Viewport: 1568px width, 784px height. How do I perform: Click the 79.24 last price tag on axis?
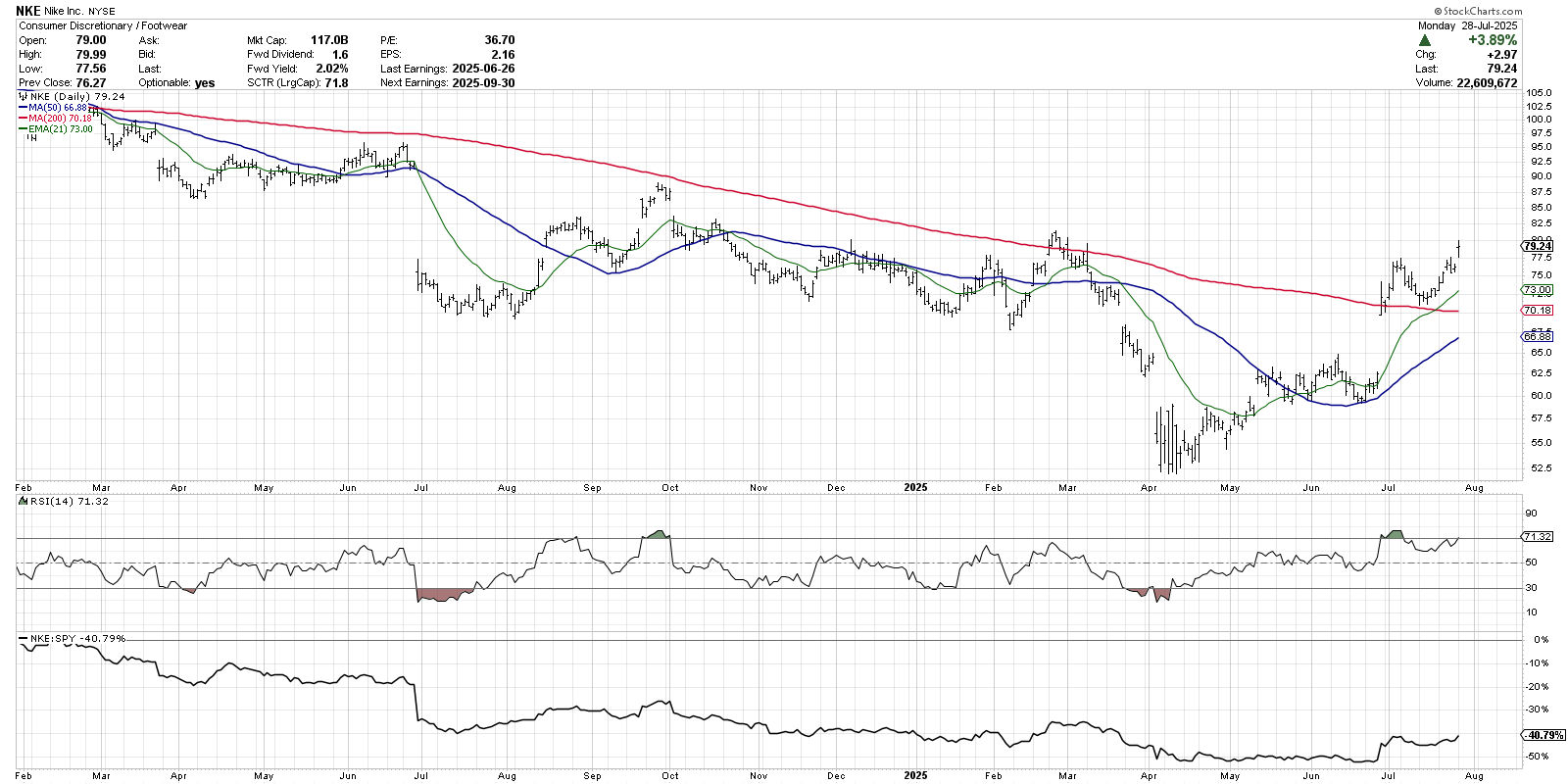click(1538, 247)
